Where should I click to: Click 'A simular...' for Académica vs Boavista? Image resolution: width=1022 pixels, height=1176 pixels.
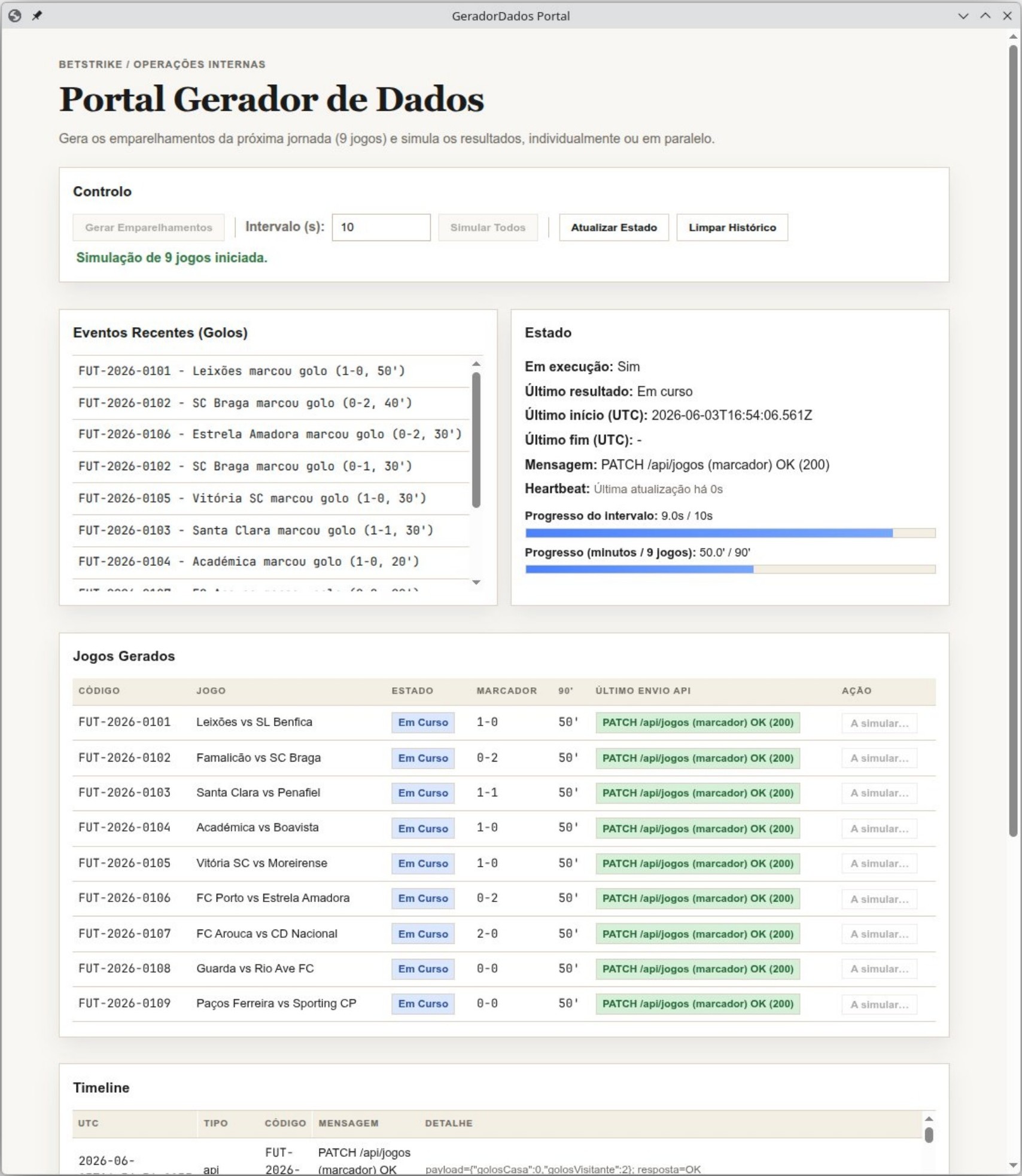(879, 828)
